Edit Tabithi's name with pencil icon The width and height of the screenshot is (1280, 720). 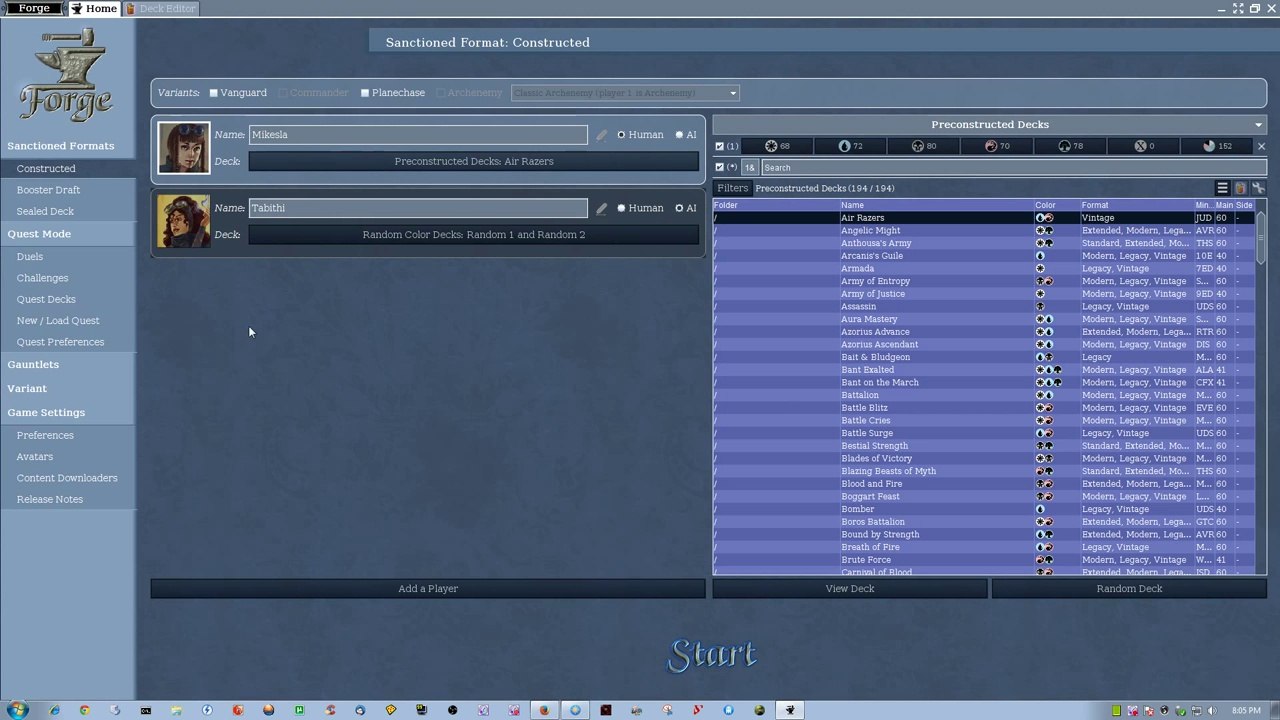[x=601, y=208]
